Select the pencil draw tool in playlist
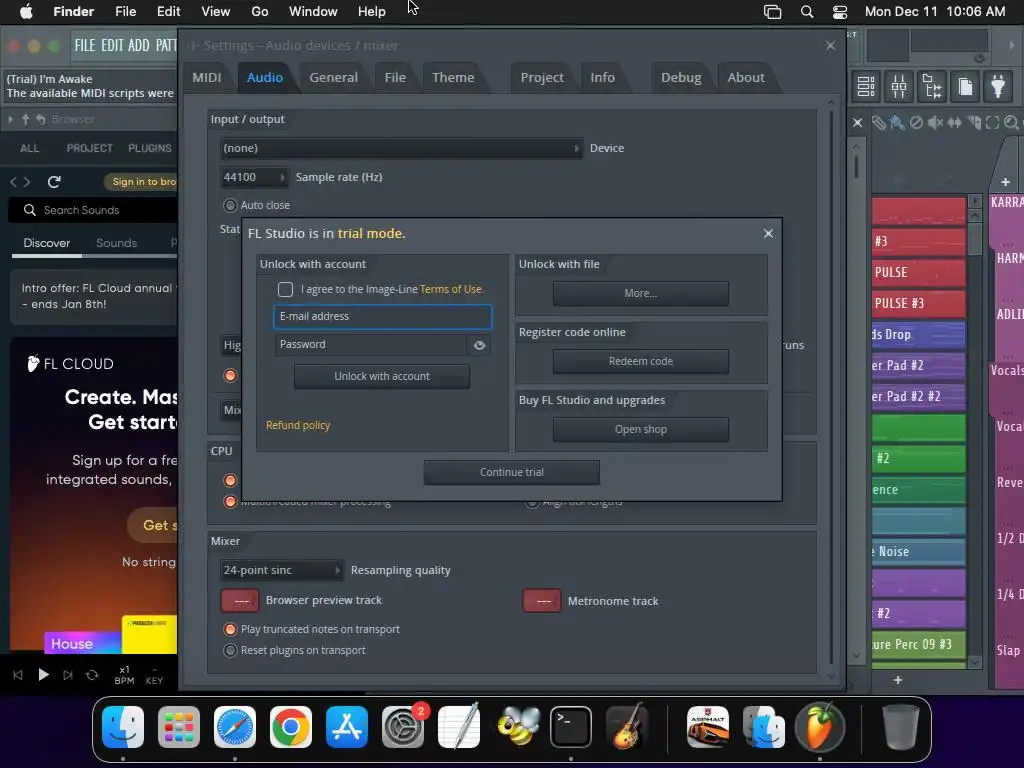1024x768 pixels. coord(879,122)
